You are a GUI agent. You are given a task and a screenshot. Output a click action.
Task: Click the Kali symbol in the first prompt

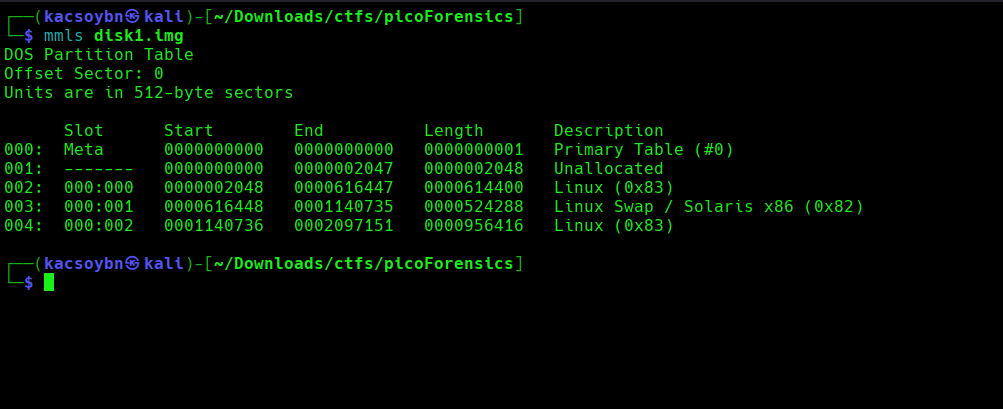pyautogui.click(x=134, y=17)
